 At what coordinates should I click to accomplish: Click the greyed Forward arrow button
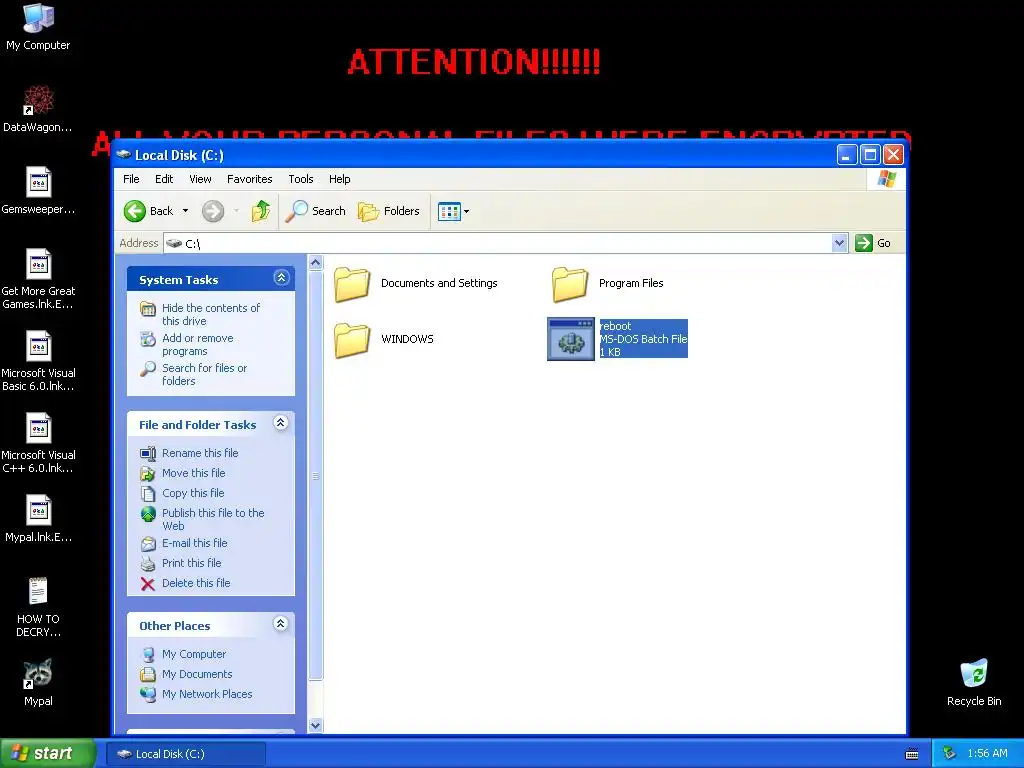click(x=213, y=211)
